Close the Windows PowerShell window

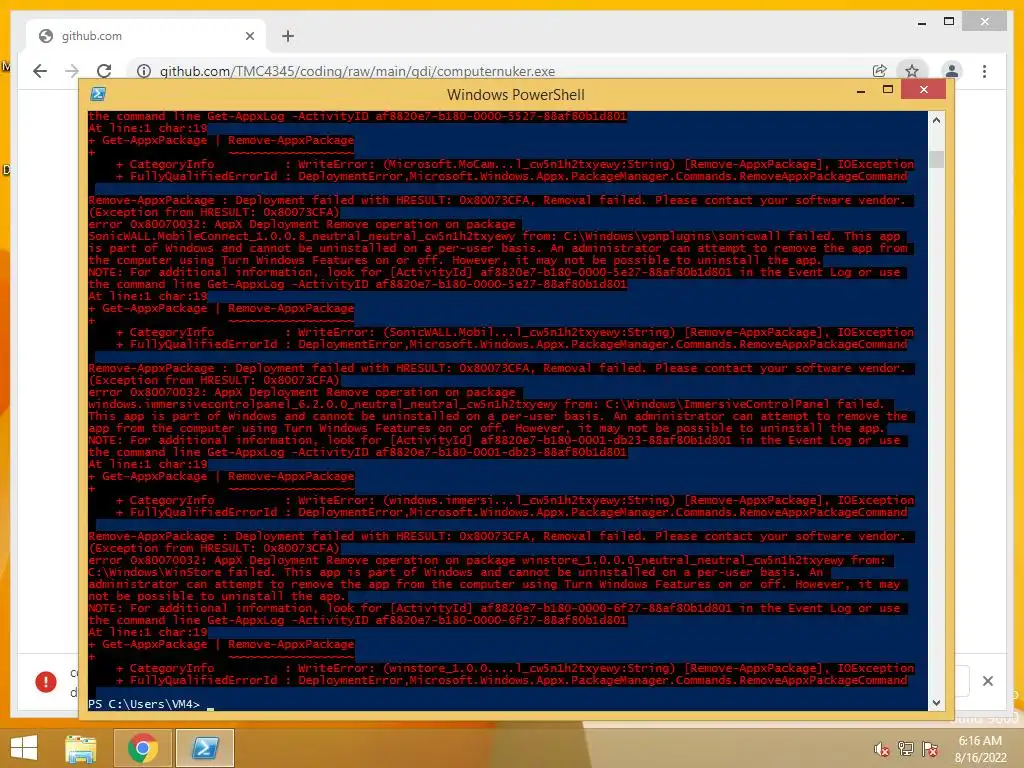tap(923, 89)
